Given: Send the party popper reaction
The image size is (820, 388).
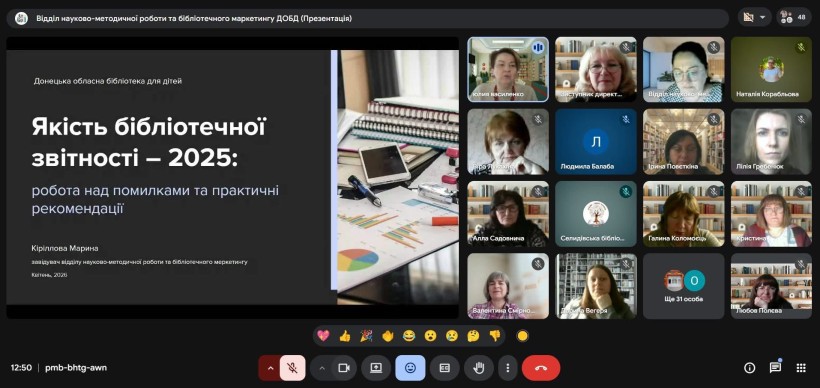Looking at the screenshot, I should 366,336.
